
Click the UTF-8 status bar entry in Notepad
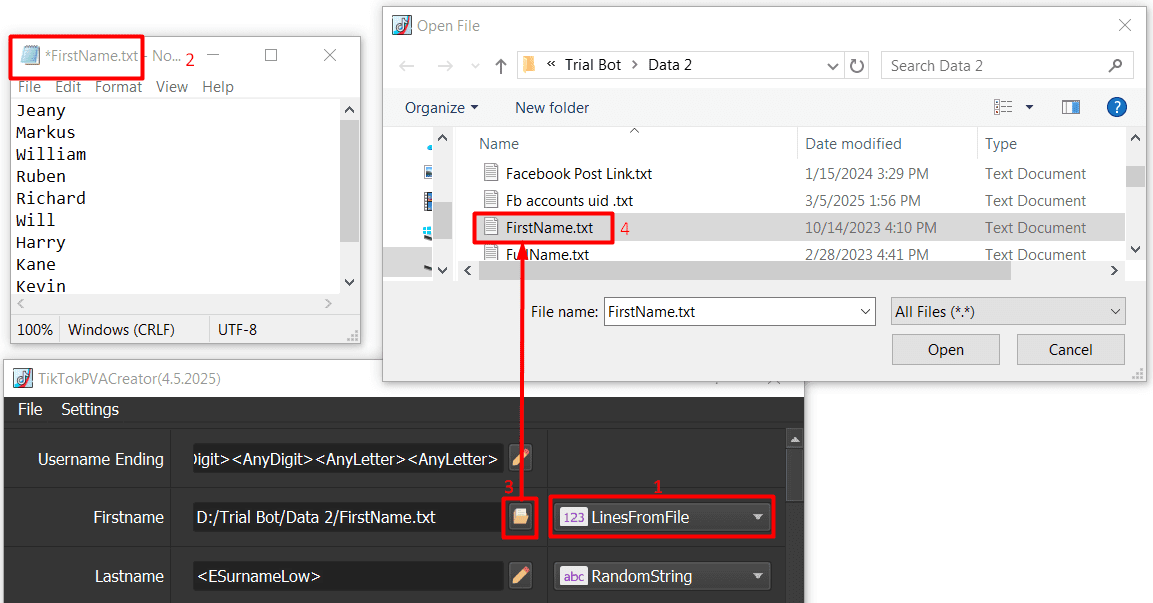[x=238, y=329]
